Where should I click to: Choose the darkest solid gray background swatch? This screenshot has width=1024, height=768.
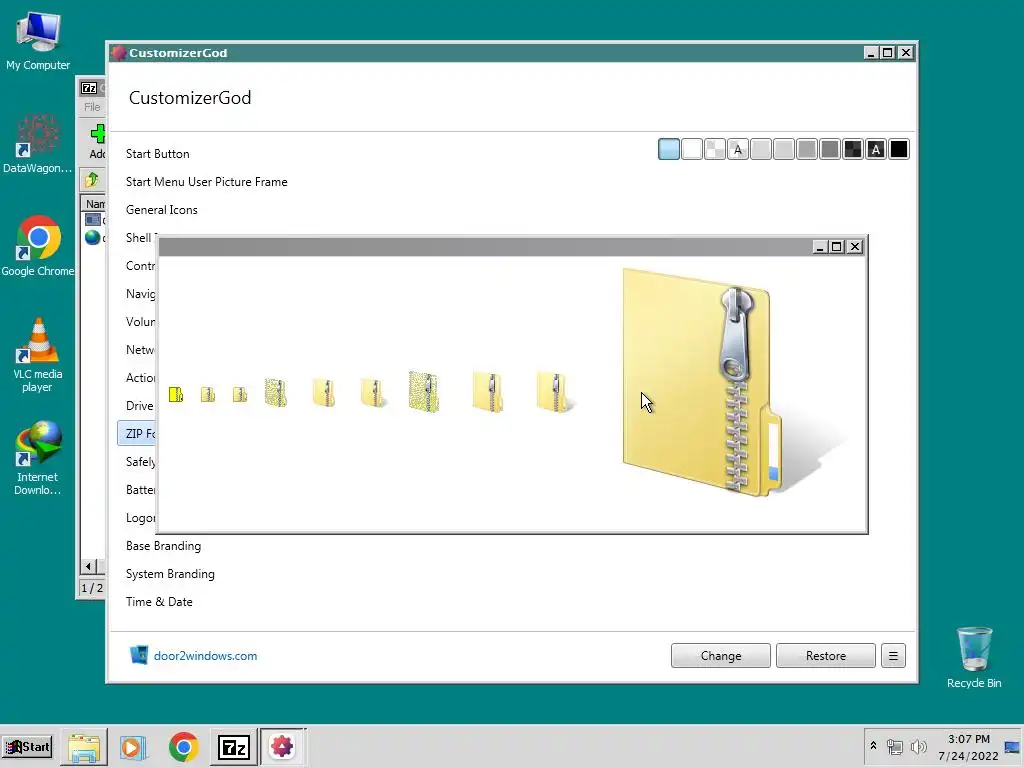[830, 150]
